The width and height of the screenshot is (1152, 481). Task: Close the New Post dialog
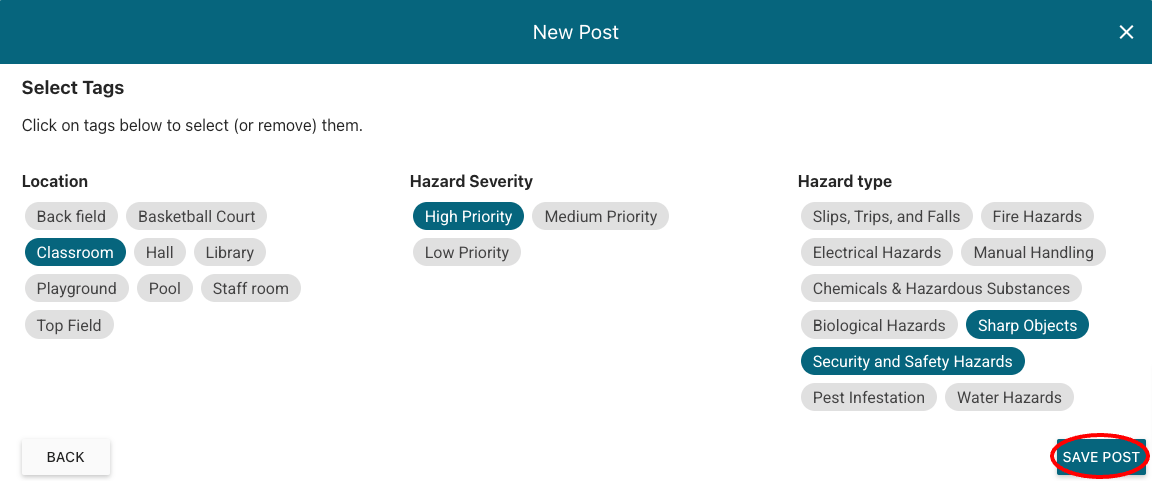click(1126, 32)
